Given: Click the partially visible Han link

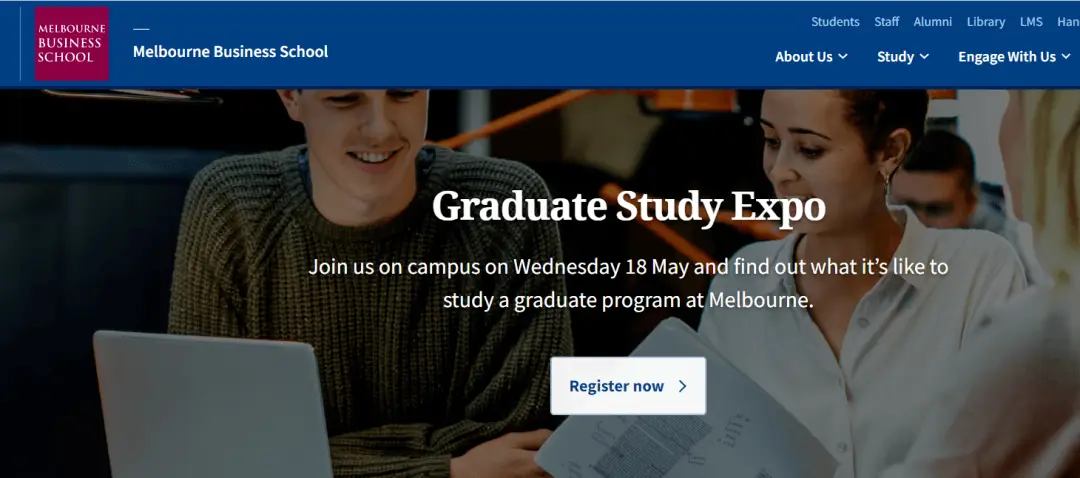Looking at the screenshot, I should point(1068,22).
